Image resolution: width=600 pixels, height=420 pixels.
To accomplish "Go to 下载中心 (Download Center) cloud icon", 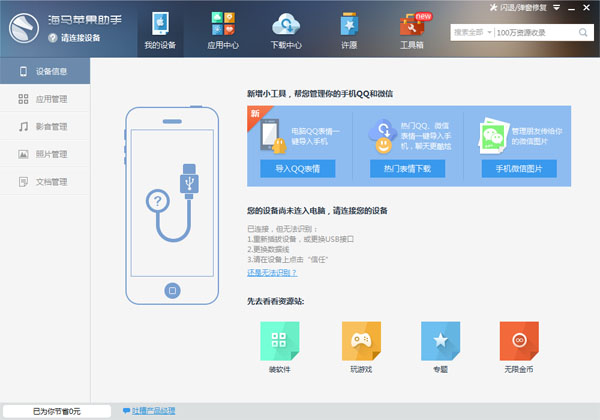I will tap(288, 30).
